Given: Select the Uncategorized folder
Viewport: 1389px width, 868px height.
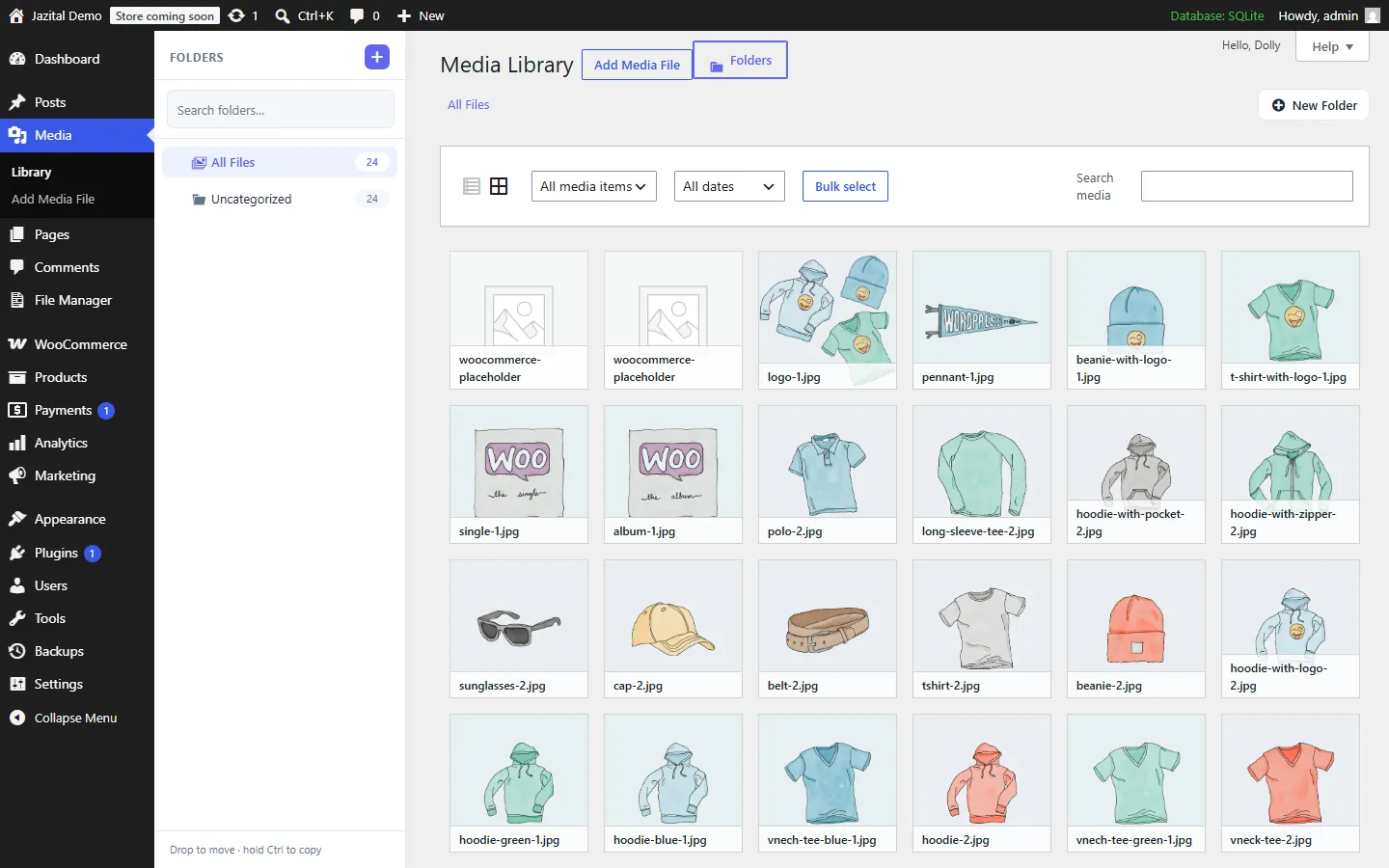Looking at the screenshot, I should tap(280, 199).
